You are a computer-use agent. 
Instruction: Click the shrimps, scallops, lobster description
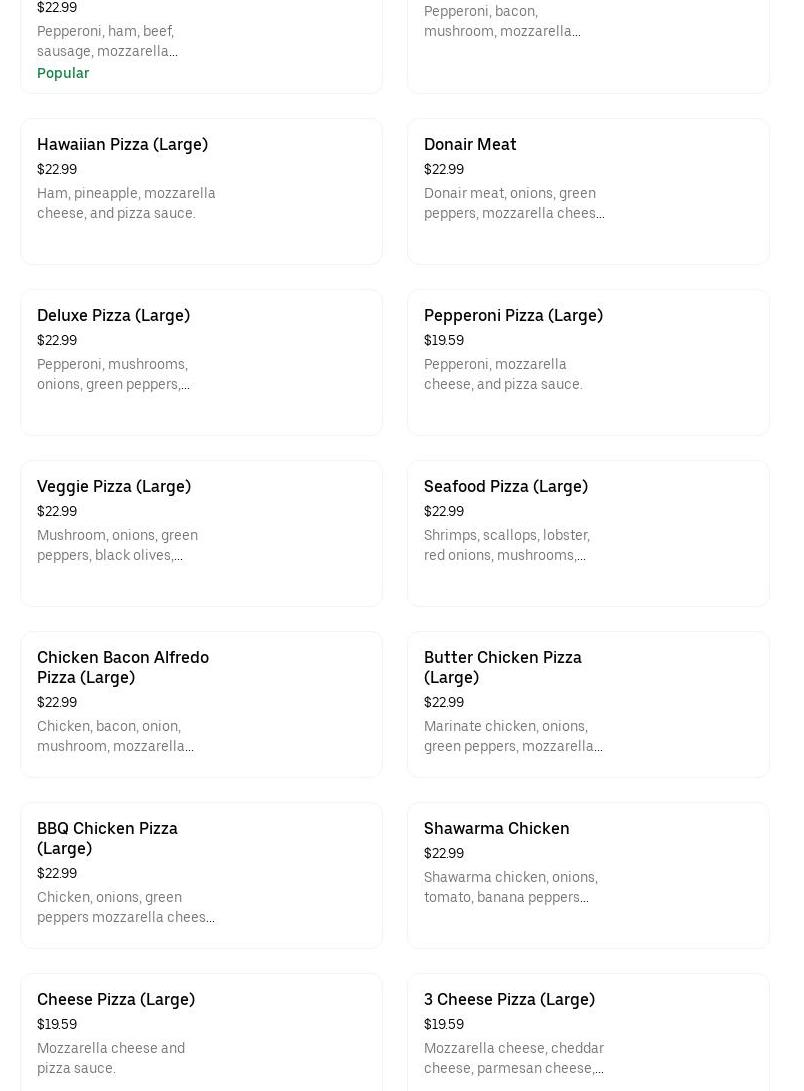(506, 545)
